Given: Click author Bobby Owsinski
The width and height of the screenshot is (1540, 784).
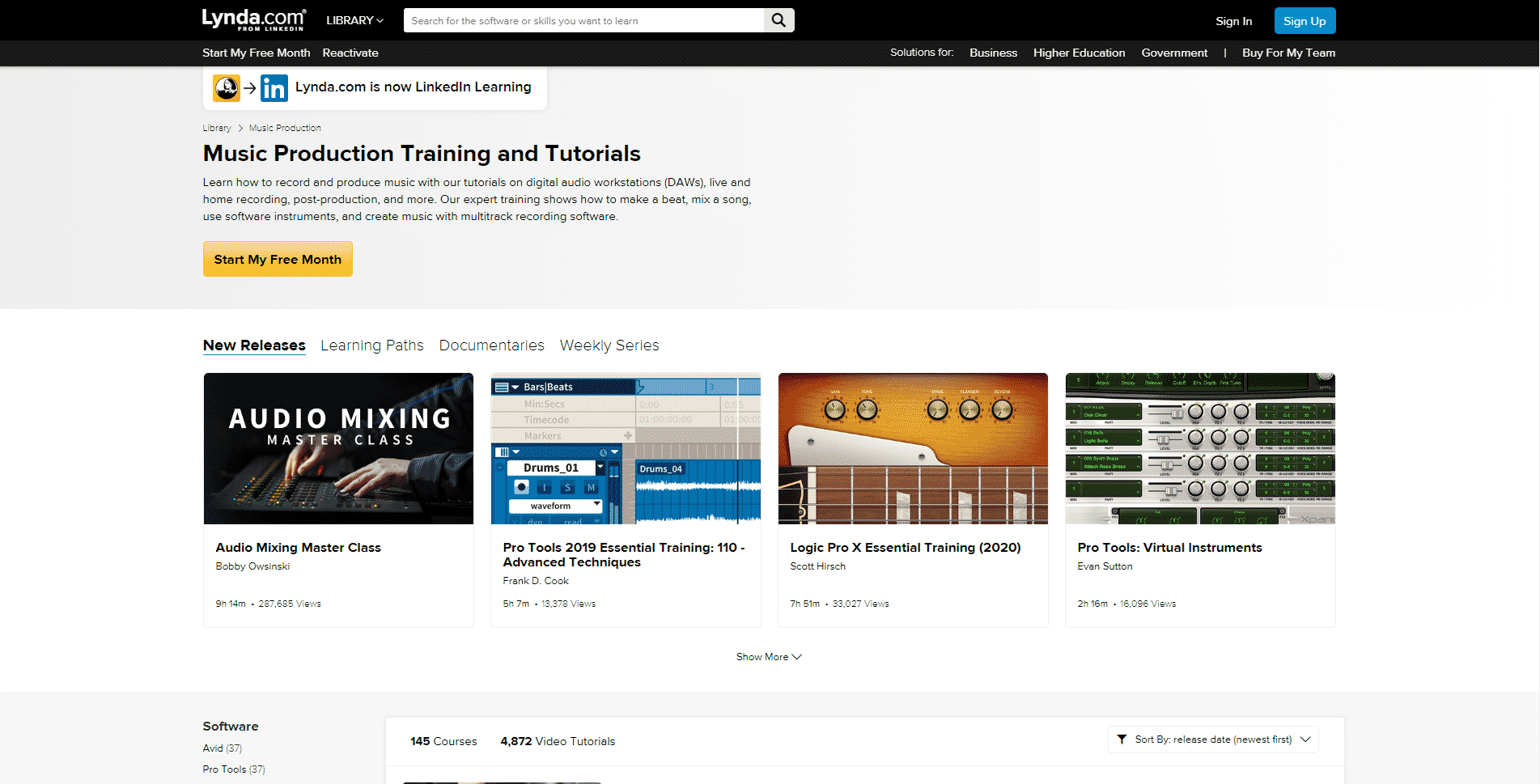Looking at the screenshot, I should (252, 566).
